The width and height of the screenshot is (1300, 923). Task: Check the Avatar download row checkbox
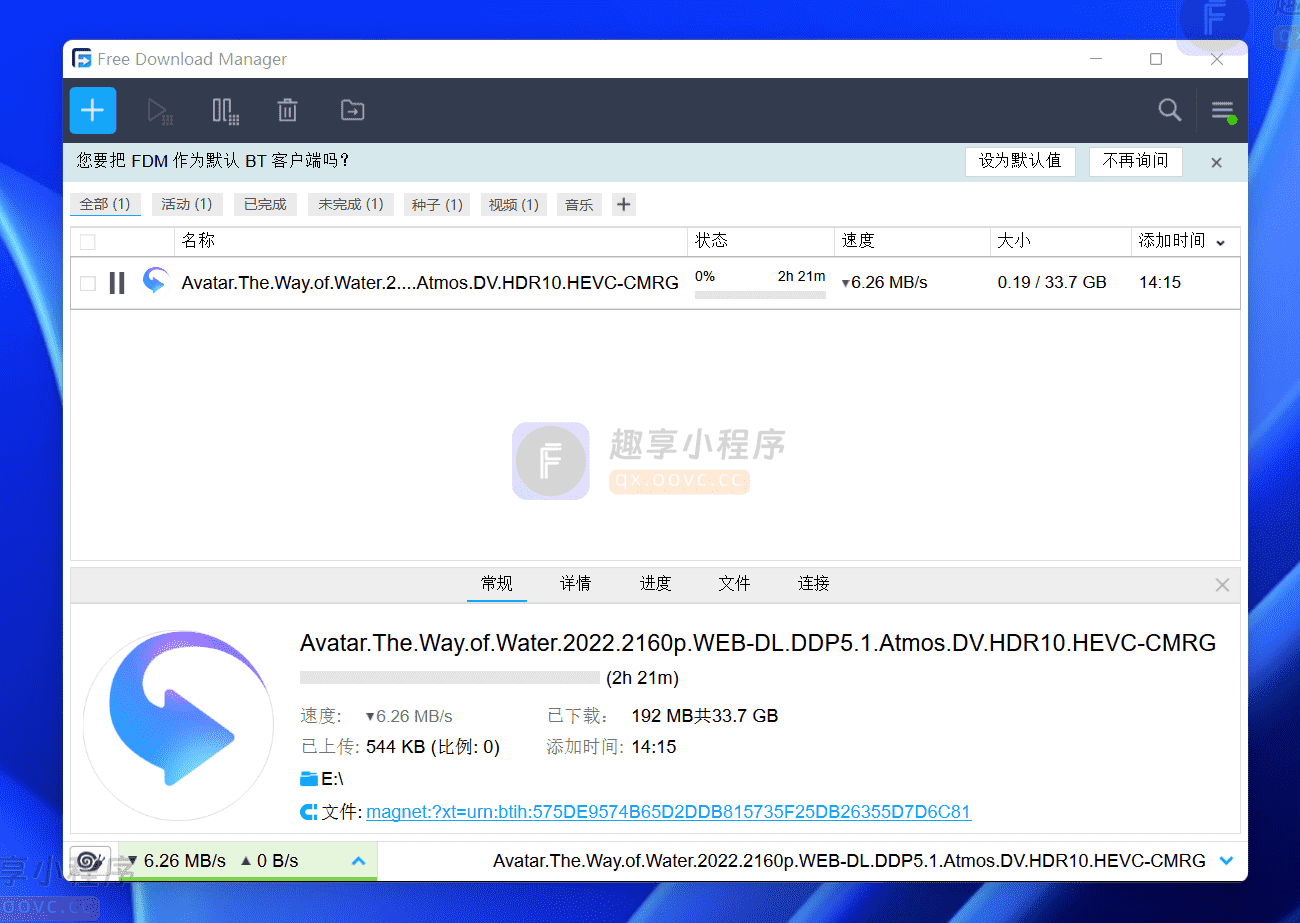88,283
